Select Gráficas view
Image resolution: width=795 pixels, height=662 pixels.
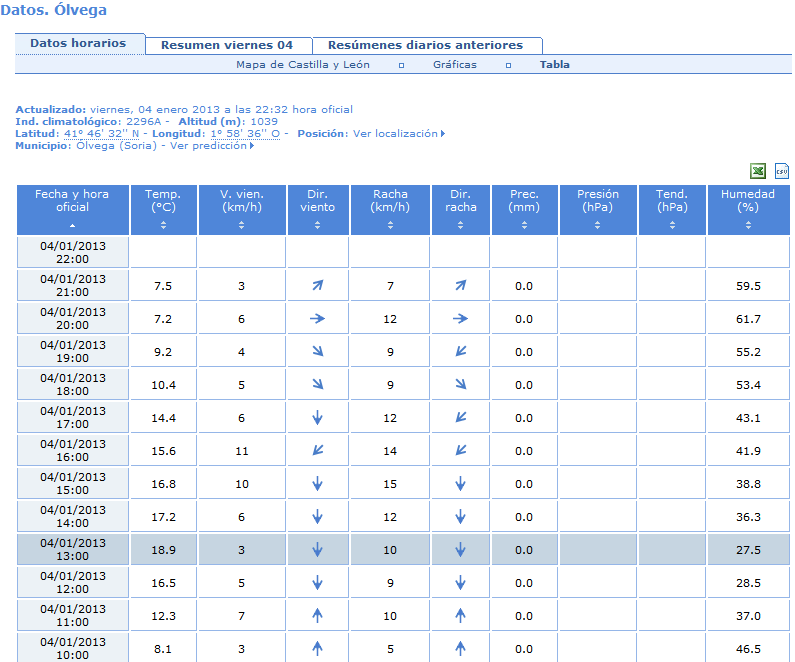455,65
